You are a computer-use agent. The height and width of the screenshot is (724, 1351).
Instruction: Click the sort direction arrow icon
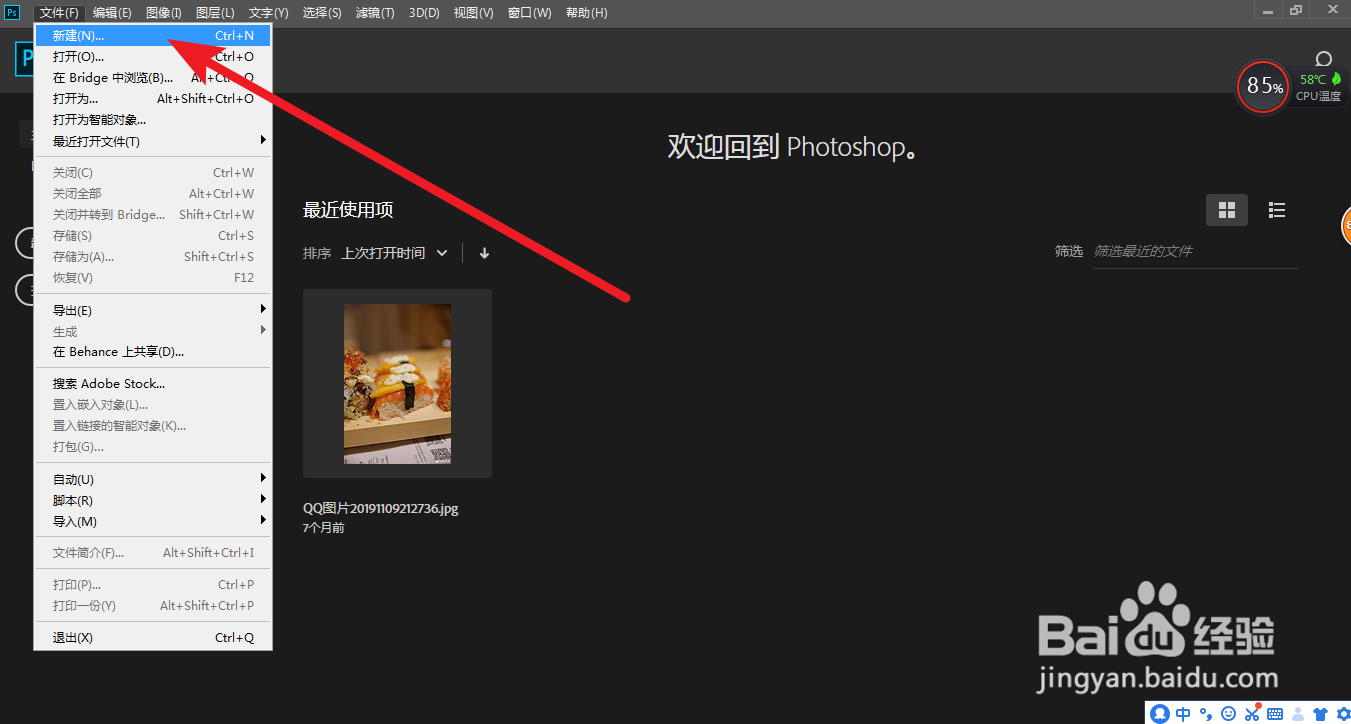coord(484,253)
